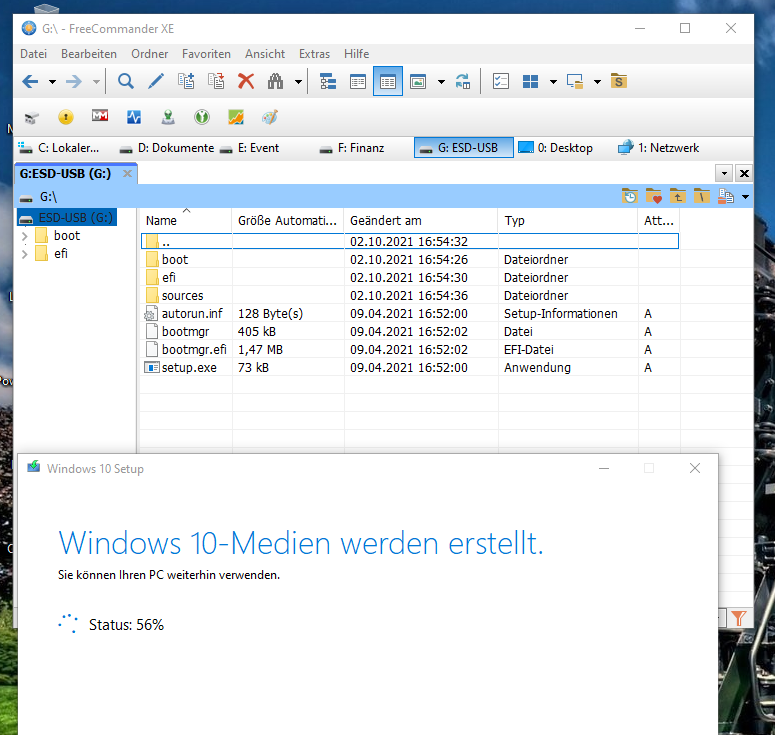
Task: Click the checklist select-items icon
Action: tap(501, 82)
